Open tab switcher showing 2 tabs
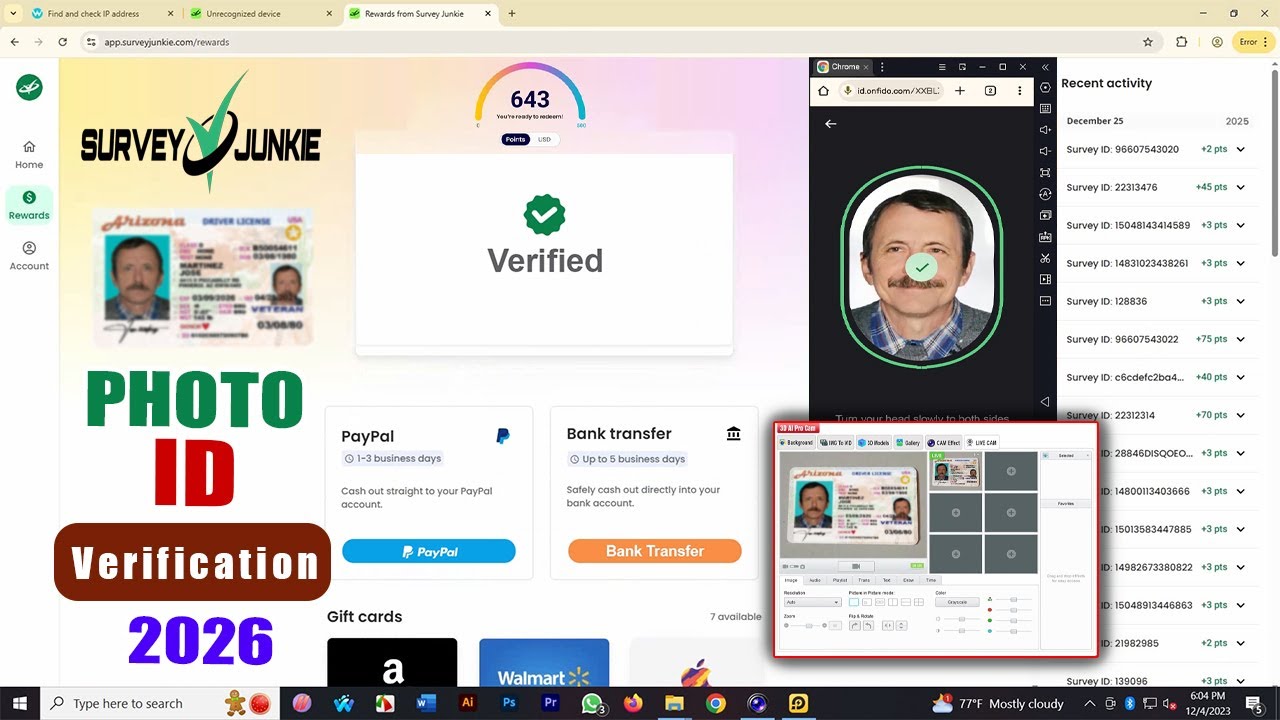 [990, 90]
